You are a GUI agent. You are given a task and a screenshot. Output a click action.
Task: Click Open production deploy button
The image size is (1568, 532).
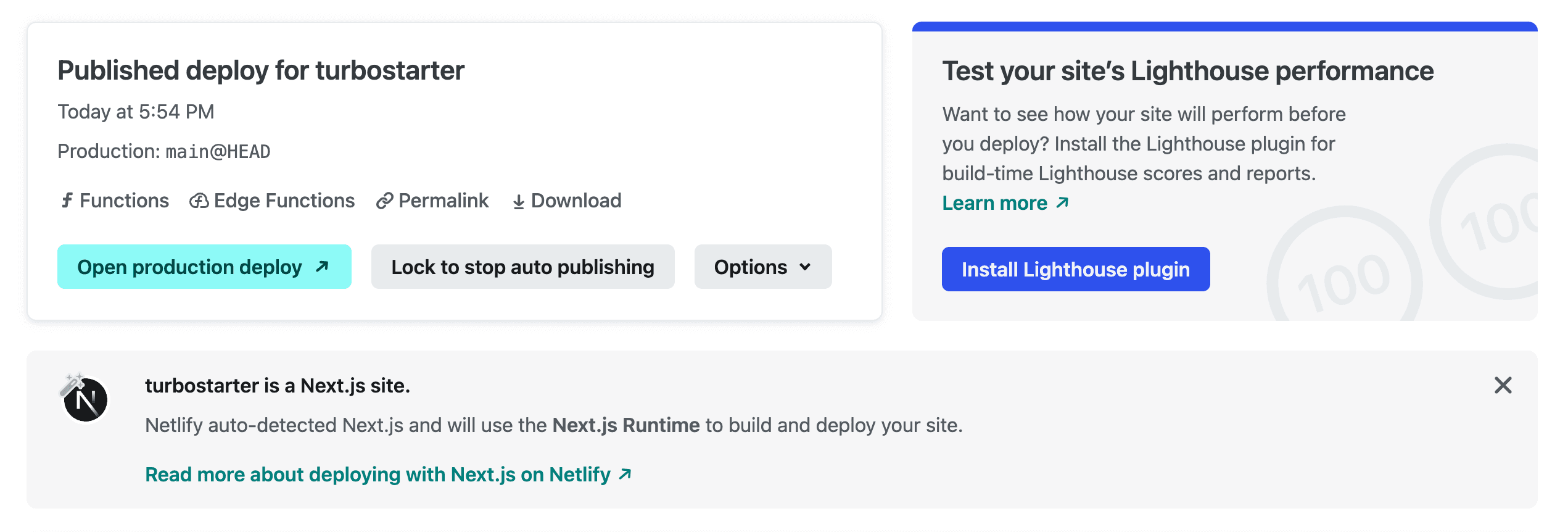click(x=204, y=267)
